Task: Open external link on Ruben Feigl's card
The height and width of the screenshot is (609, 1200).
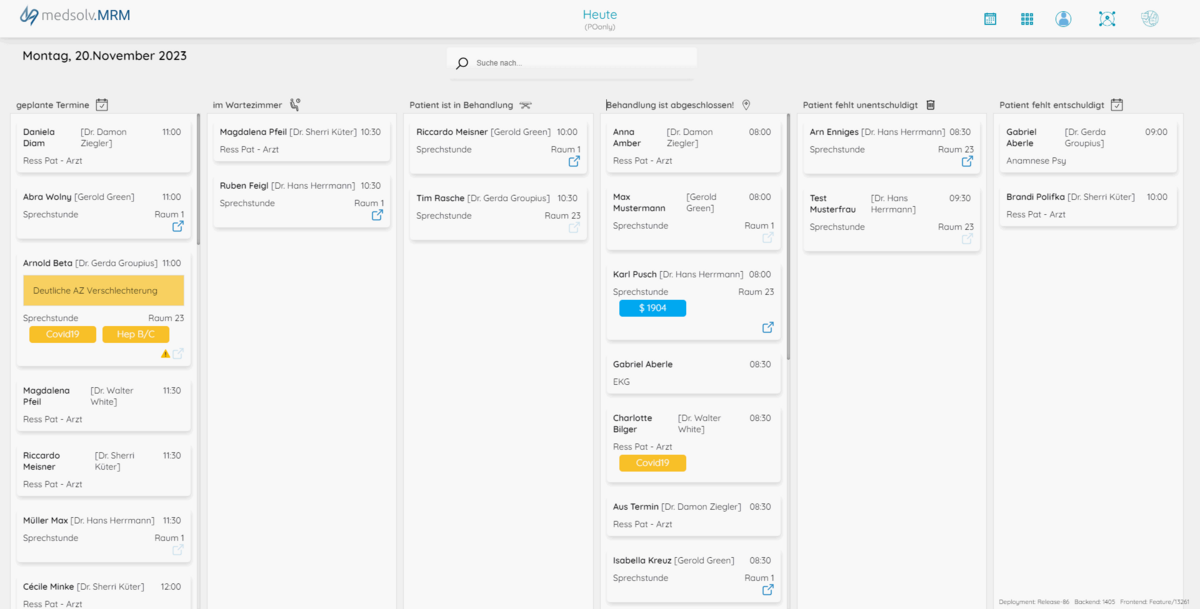Action: tap(377, 215)
